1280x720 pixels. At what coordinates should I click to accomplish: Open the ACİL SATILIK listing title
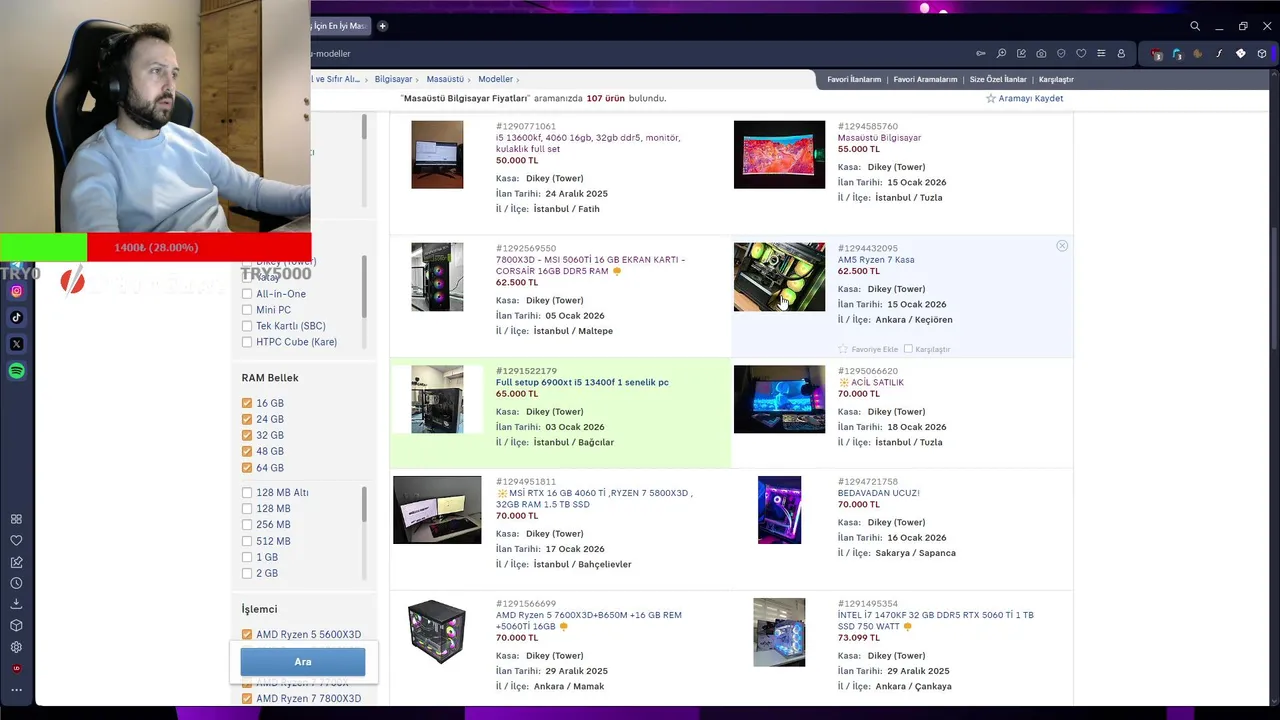click(871, 382)
